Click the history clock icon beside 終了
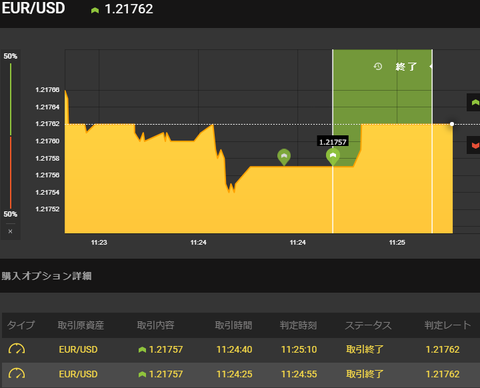Screen dimensions: 480x388 click(x=378, y=66)
